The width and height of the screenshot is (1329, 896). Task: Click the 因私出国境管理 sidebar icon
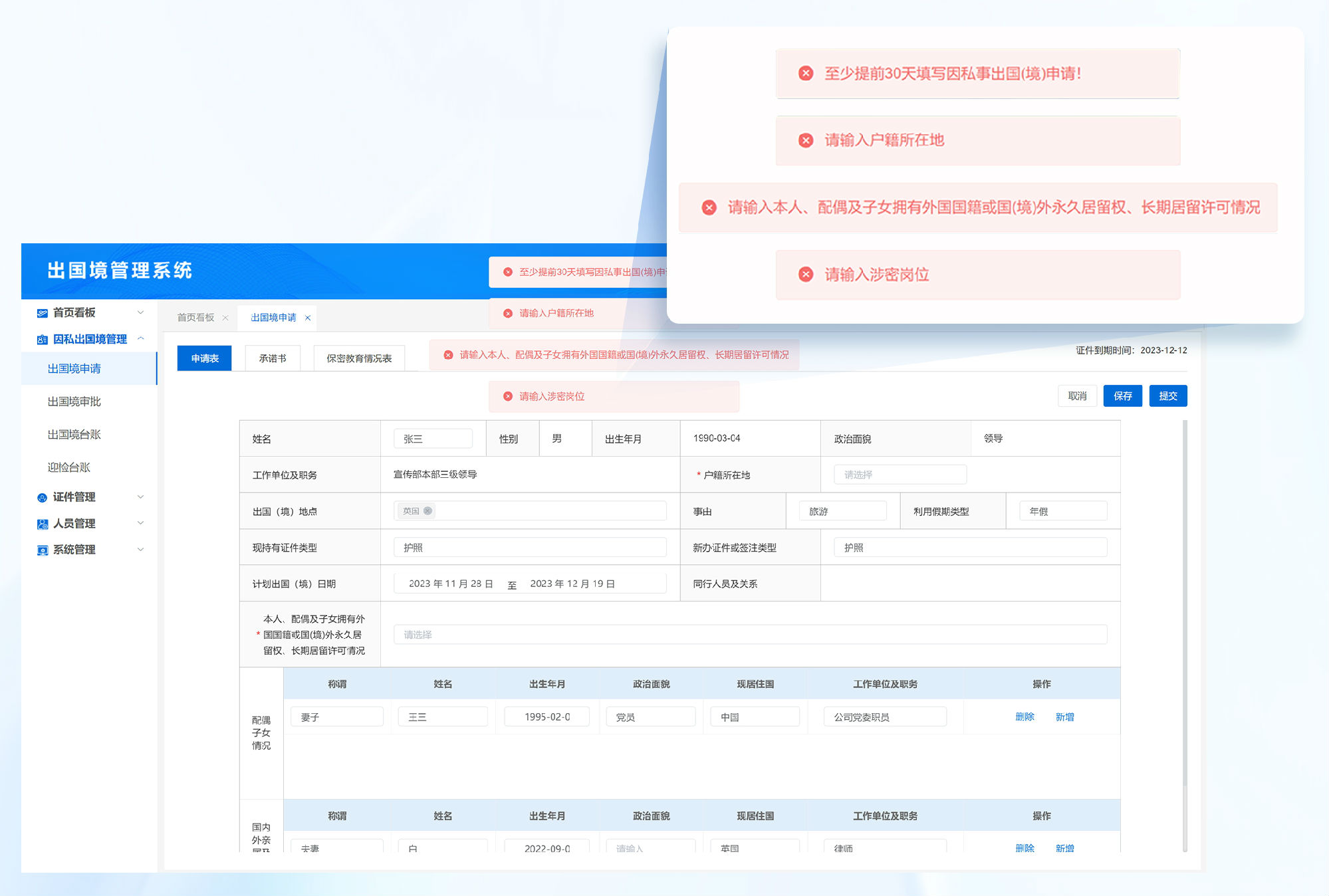(x=42, y=340)
